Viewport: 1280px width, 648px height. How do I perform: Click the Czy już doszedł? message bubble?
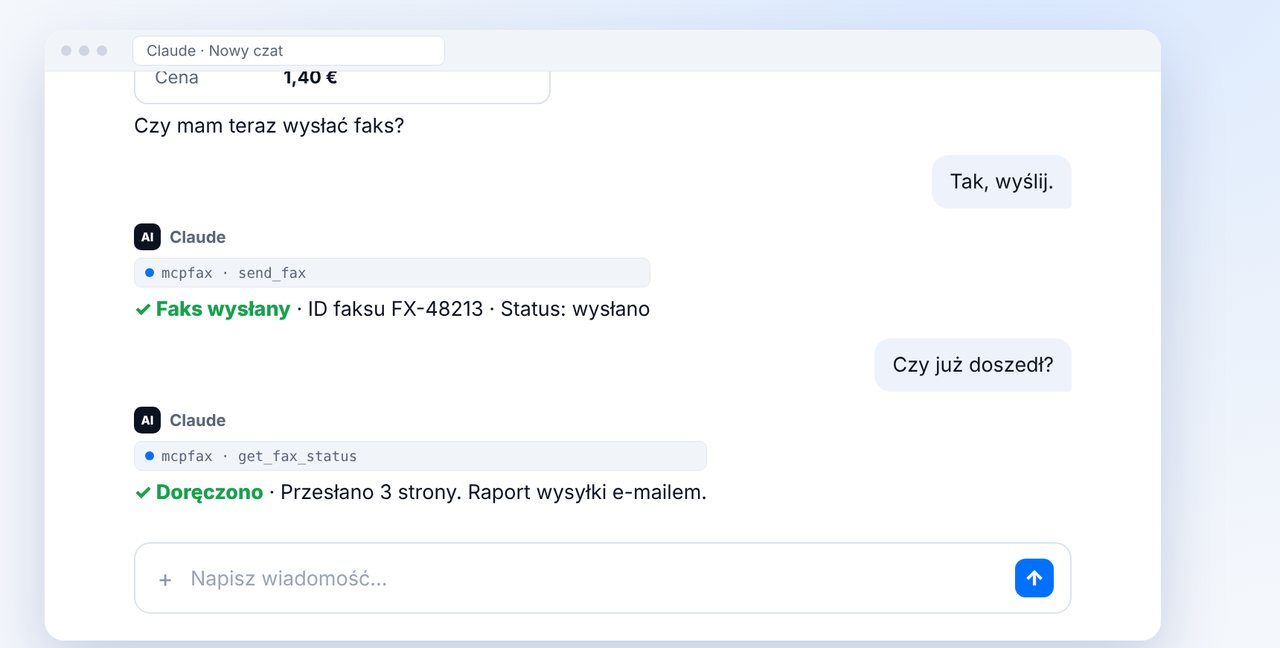point(973,365)
